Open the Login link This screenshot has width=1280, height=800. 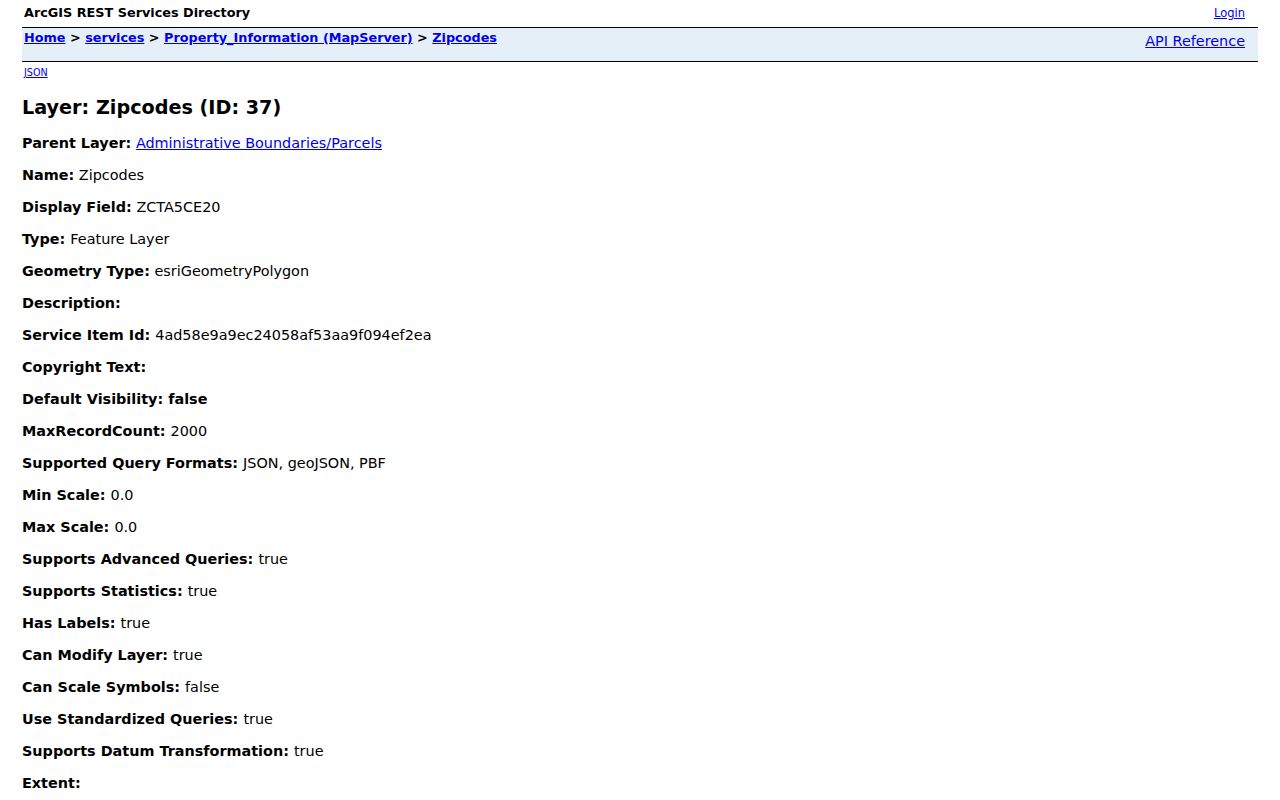(1229, 13)
